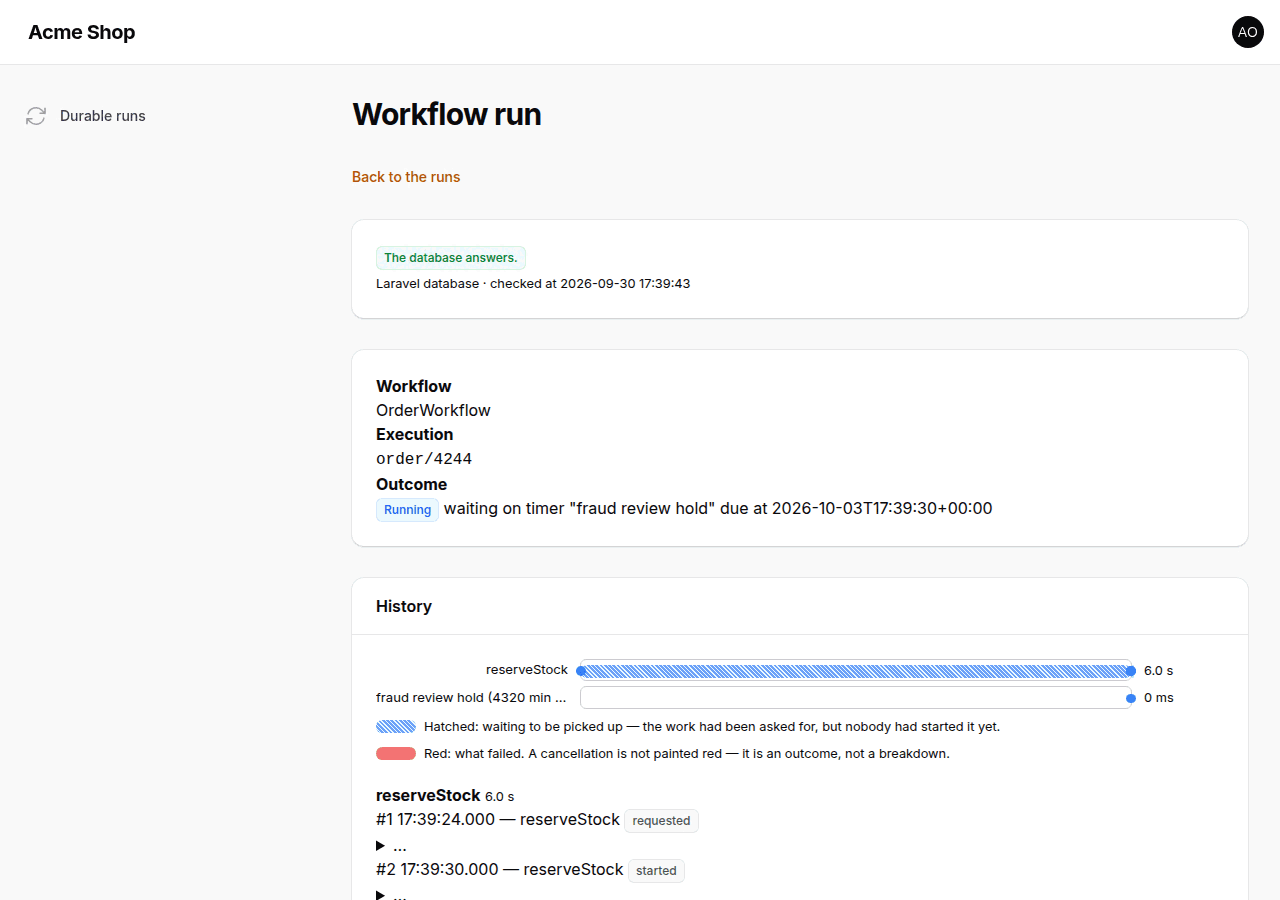The height and width of the screenshot is (900, 1280).
Task: Click the reserveStock bar end marker dot
Action: 1131,671
